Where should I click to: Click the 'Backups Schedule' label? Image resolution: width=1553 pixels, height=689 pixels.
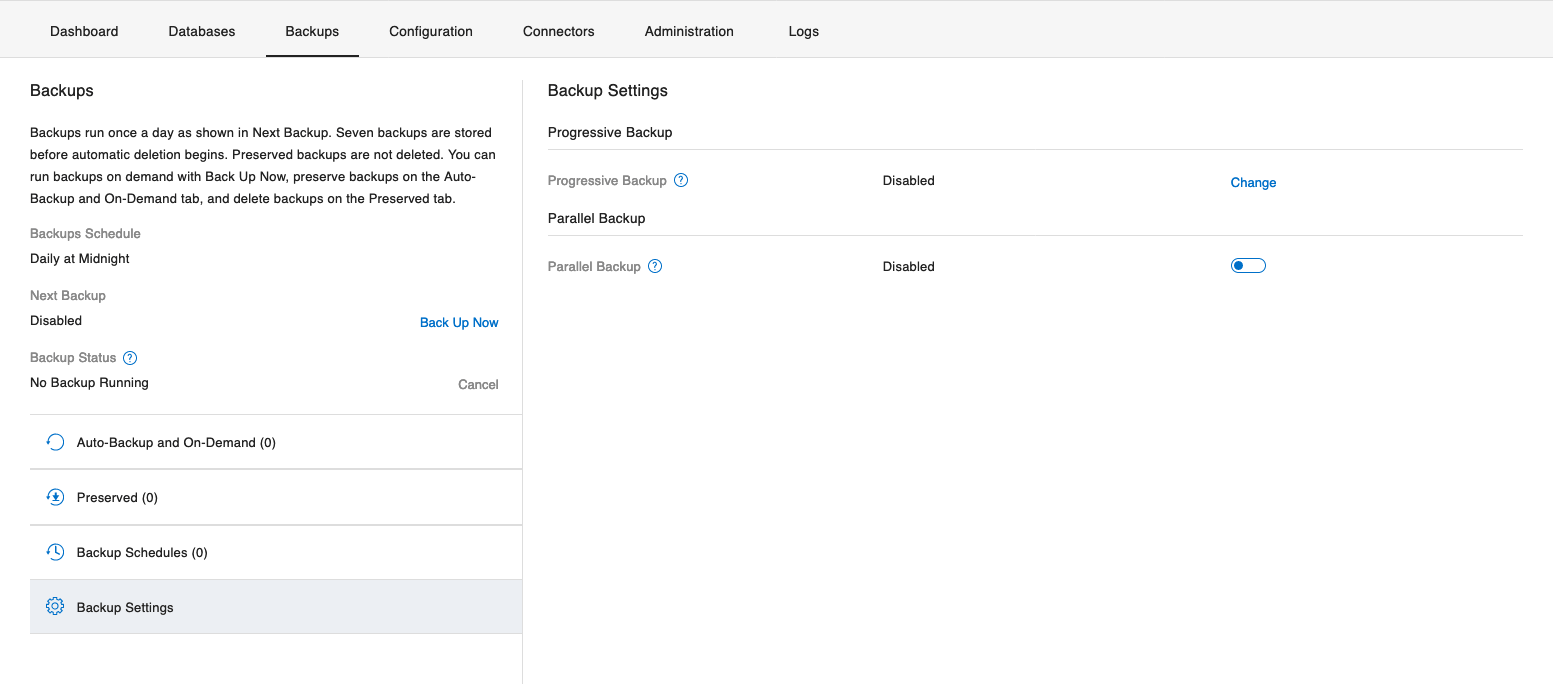[85, 233]
